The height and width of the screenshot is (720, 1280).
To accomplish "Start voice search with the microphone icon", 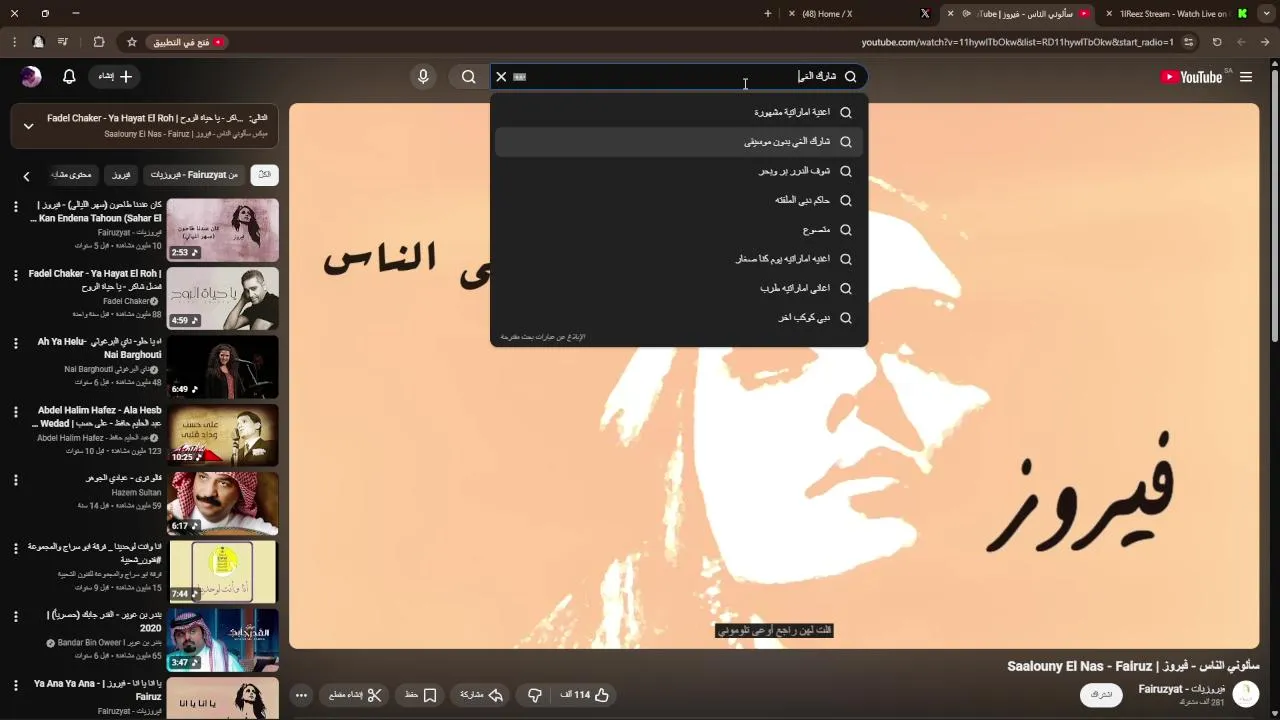I will [x=423, y=77].
